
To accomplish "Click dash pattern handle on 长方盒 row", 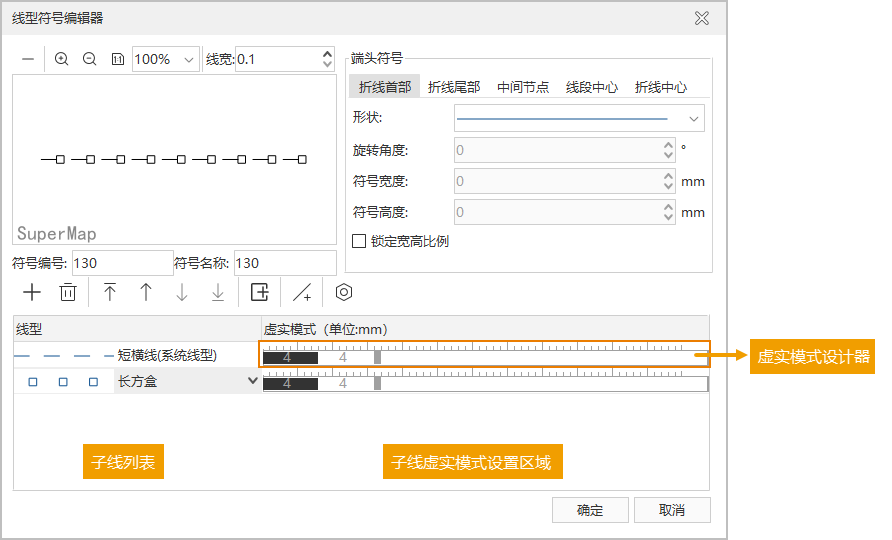I will 377,383.
